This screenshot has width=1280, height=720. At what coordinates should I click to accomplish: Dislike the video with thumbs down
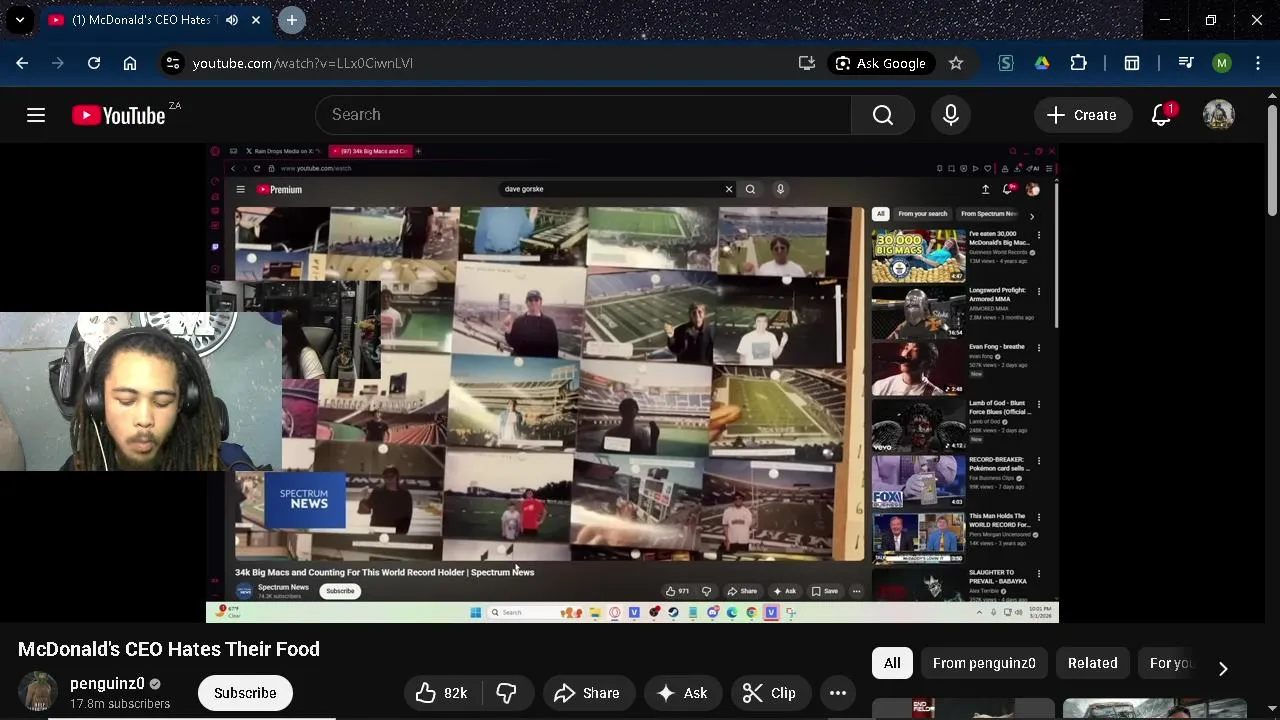click(507, 693)
